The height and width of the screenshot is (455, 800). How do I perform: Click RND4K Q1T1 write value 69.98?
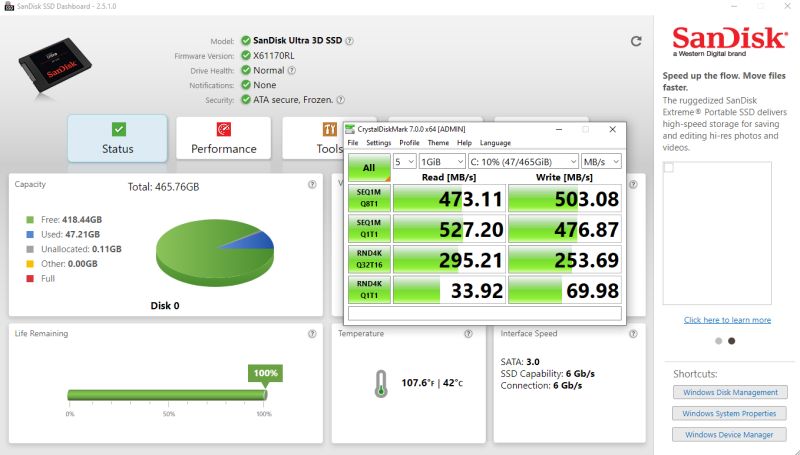click(x=565, y=290)
